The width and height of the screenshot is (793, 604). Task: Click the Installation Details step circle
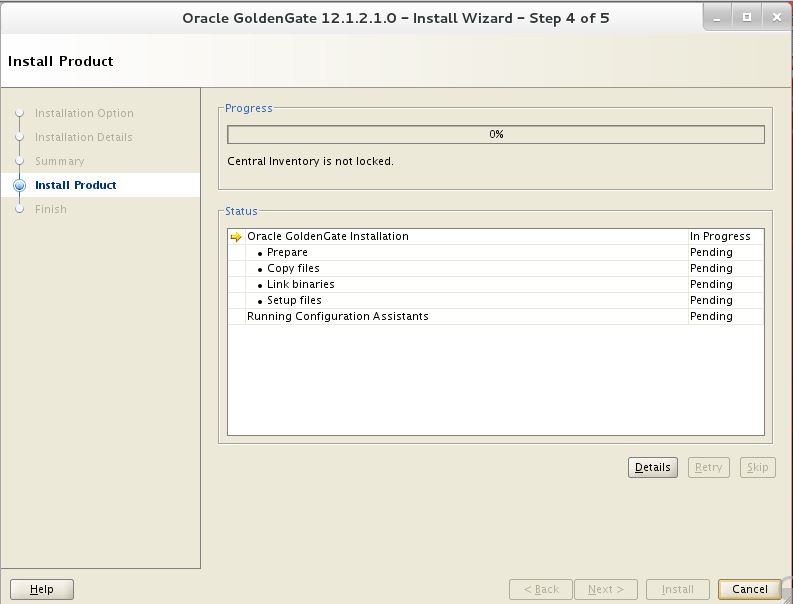pos(19,137)
